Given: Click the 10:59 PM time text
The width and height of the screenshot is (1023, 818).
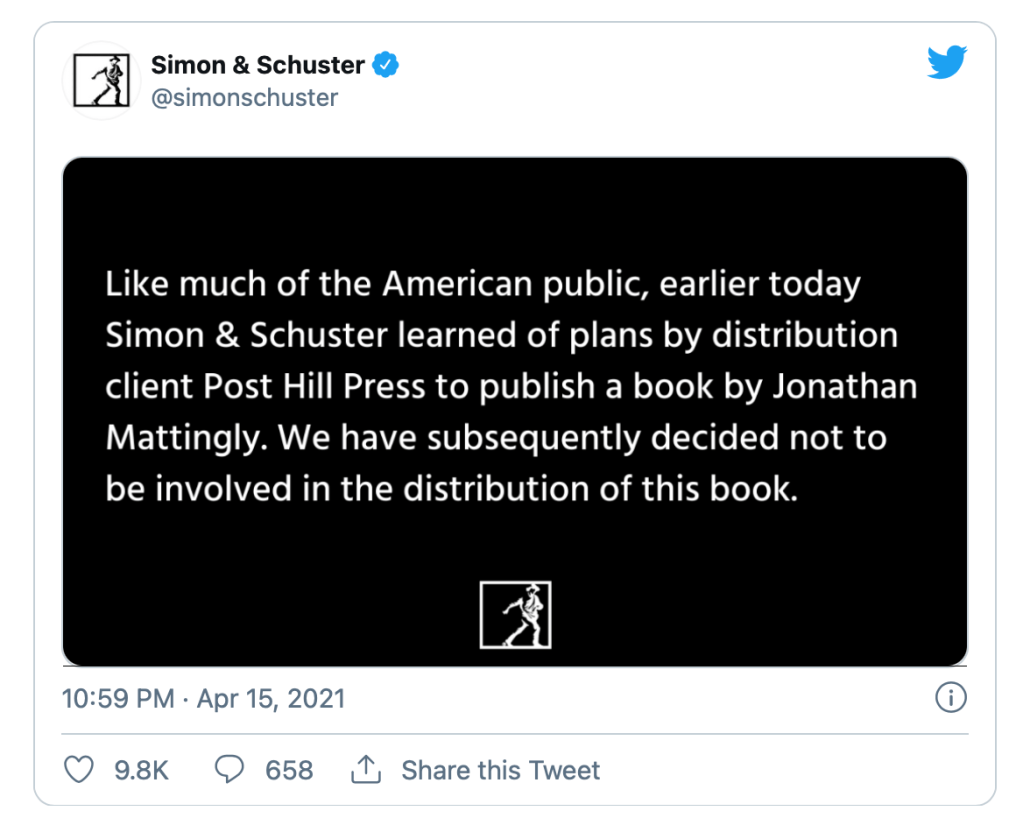Looking at the screenshot, I should (x=118, y=698).
